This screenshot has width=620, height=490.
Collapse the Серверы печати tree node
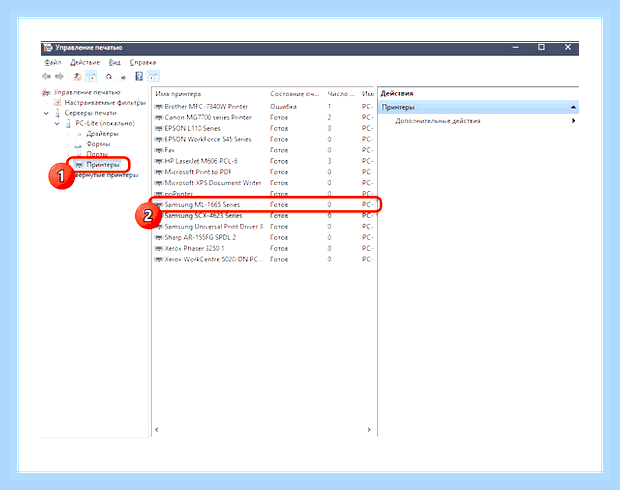click(46, 114)
